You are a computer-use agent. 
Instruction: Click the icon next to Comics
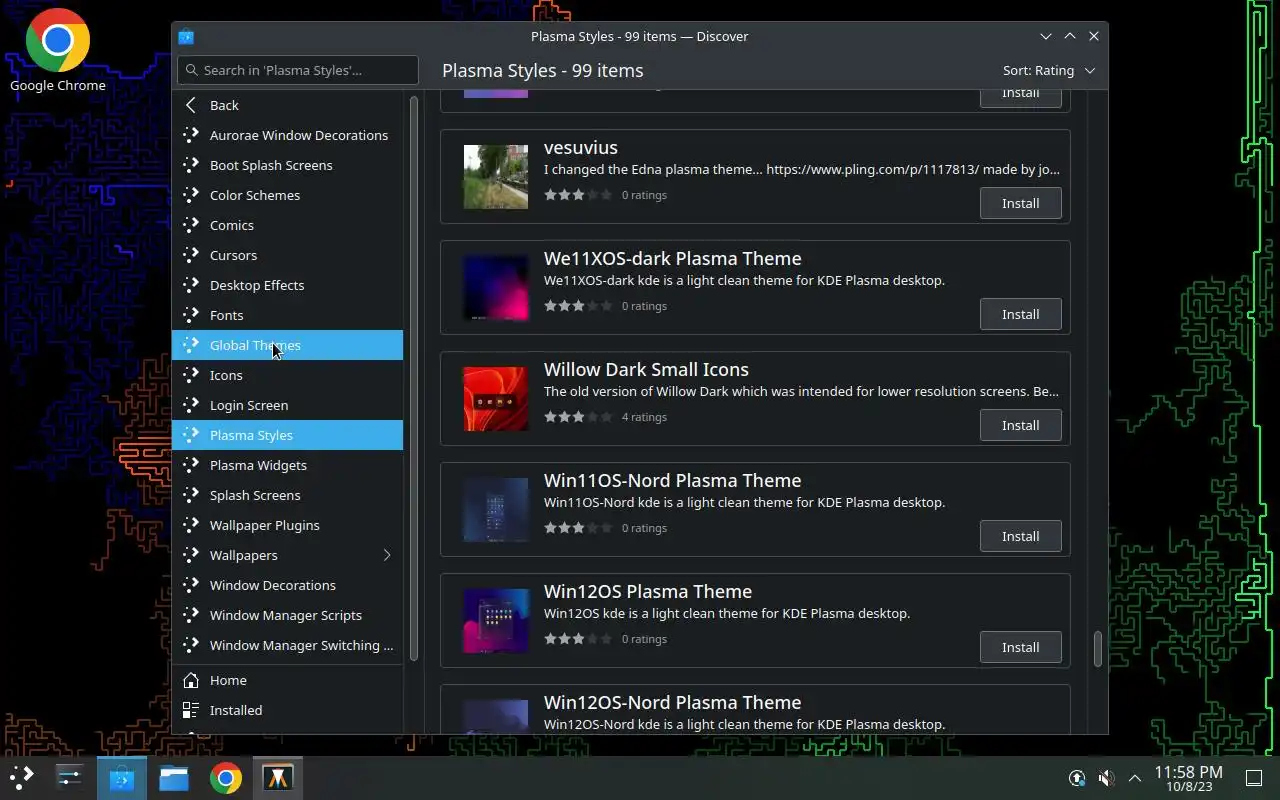(x=191, y=225)
